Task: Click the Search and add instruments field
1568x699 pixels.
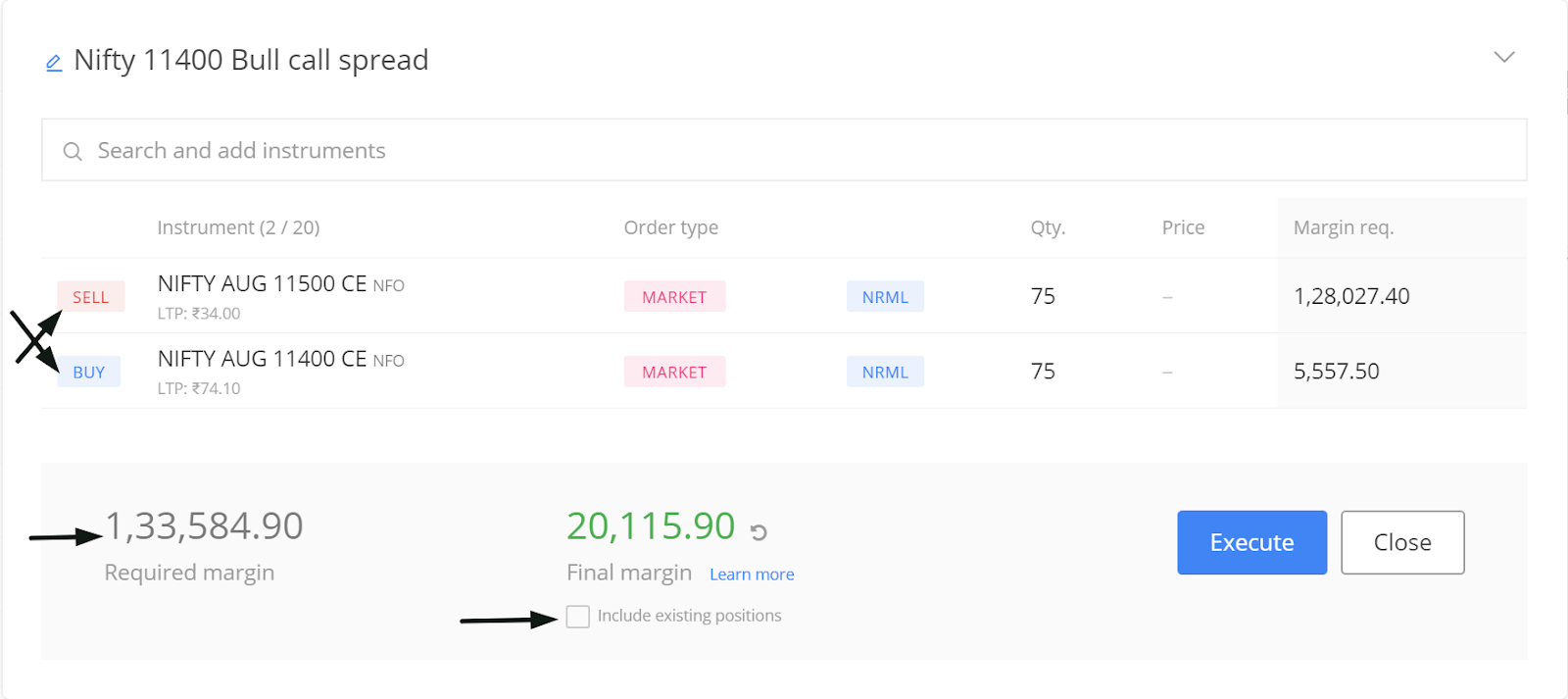Action: pyautogui.click(x=784, y=150)
